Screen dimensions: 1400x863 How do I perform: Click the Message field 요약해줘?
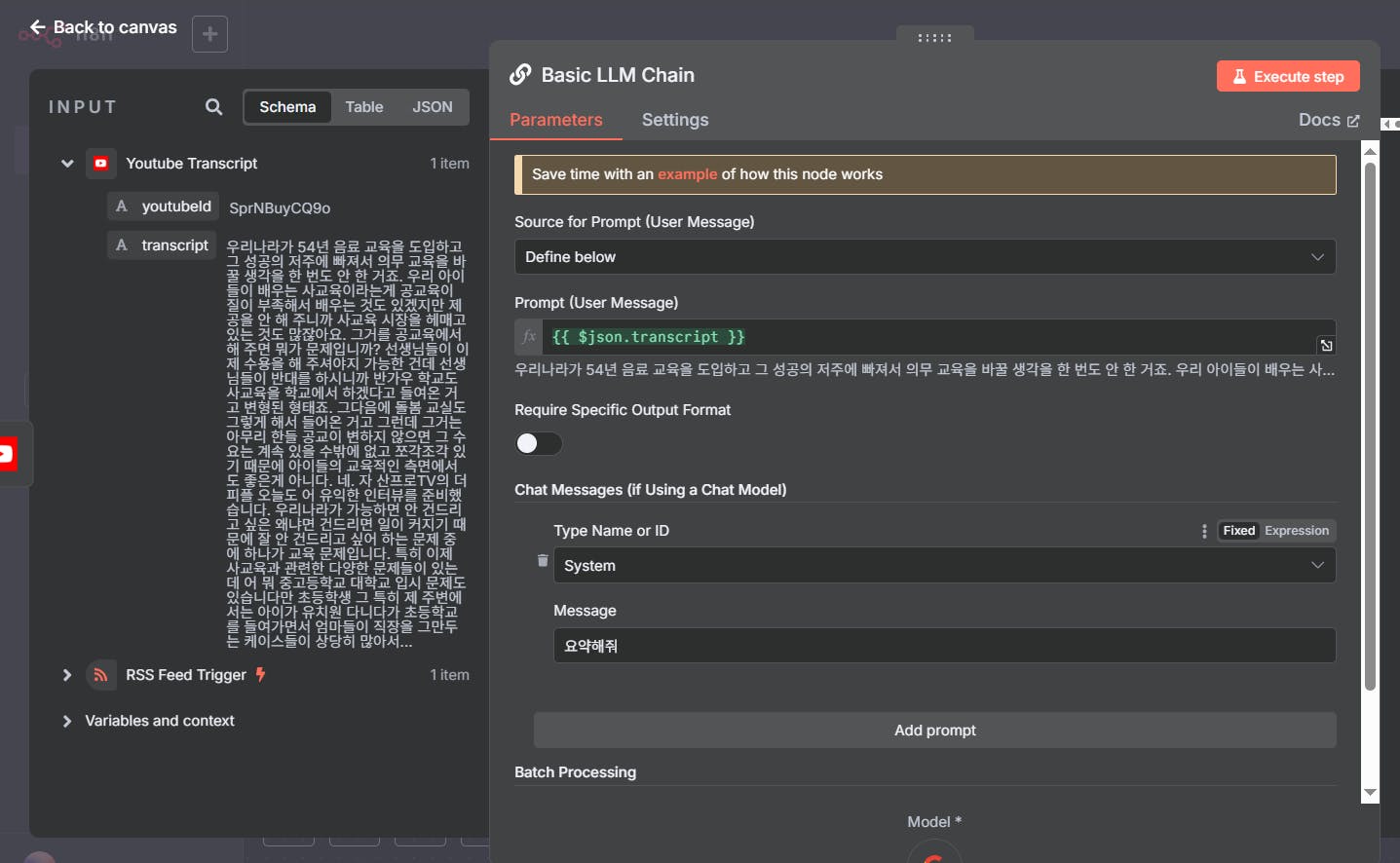click(x=944, y=646)
